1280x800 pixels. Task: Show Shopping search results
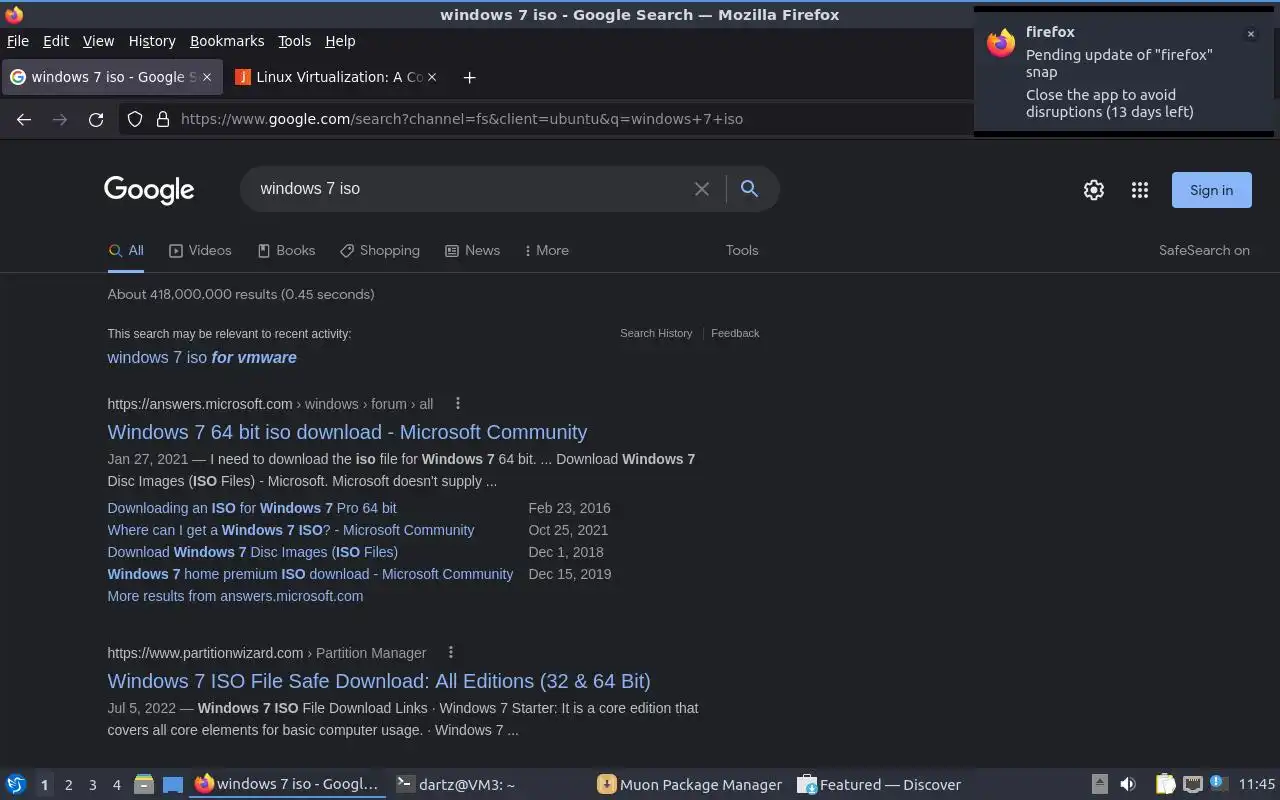pos(380,250)
